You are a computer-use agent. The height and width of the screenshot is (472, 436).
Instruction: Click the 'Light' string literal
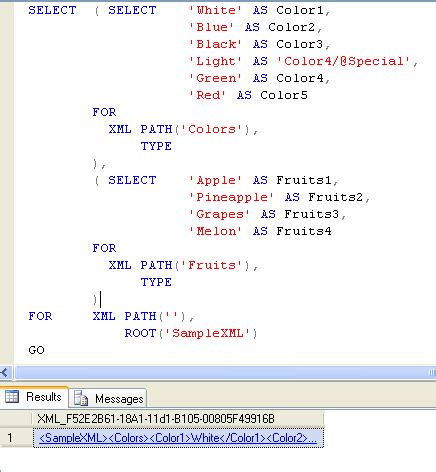tap(215, 61)
